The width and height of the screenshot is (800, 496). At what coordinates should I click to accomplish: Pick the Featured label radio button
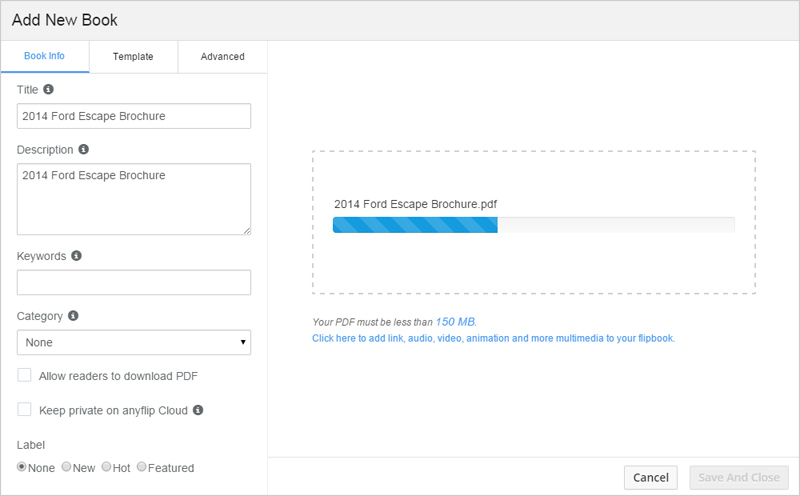(142, 467)
